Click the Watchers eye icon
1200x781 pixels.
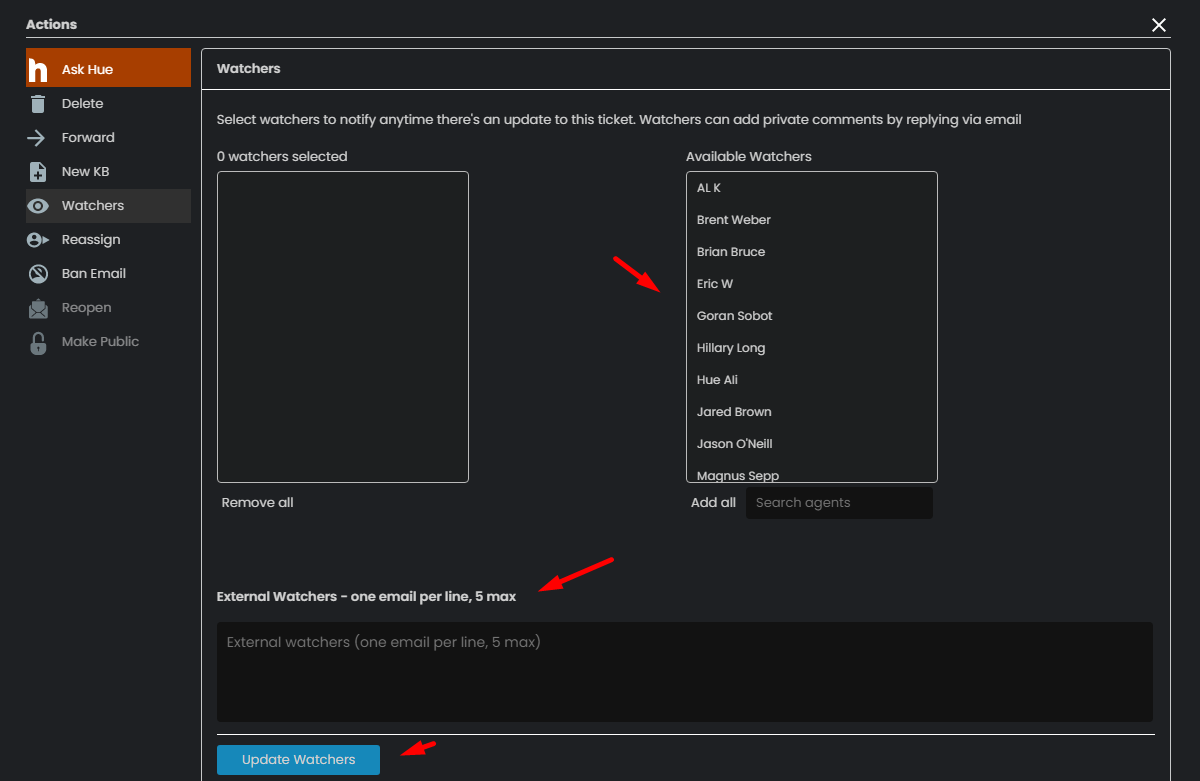(x=38, y=206)
